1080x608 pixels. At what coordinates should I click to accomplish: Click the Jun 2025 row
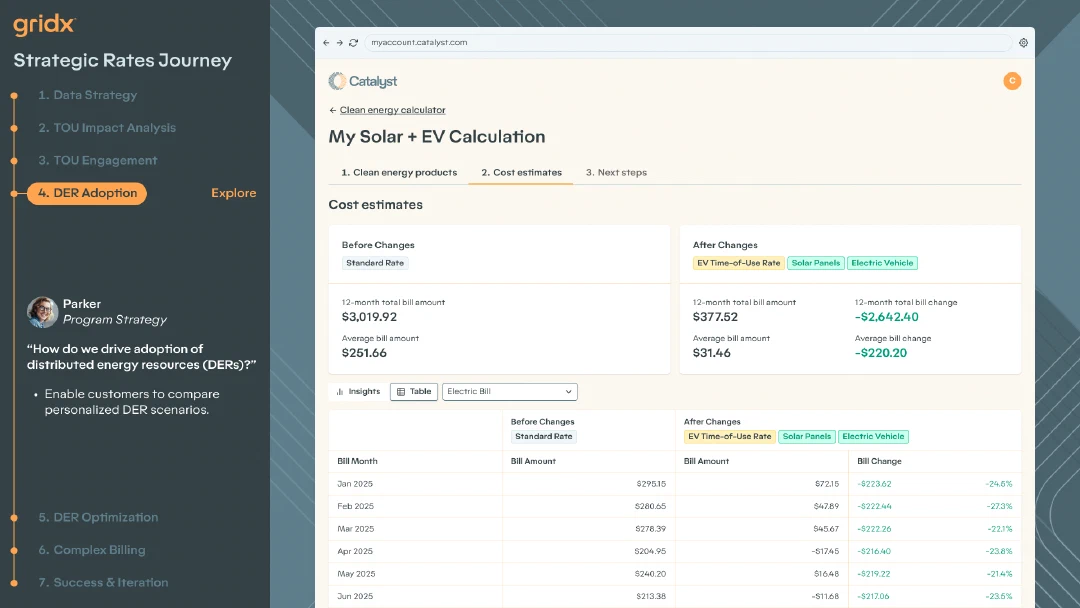(x=675, y=596)
